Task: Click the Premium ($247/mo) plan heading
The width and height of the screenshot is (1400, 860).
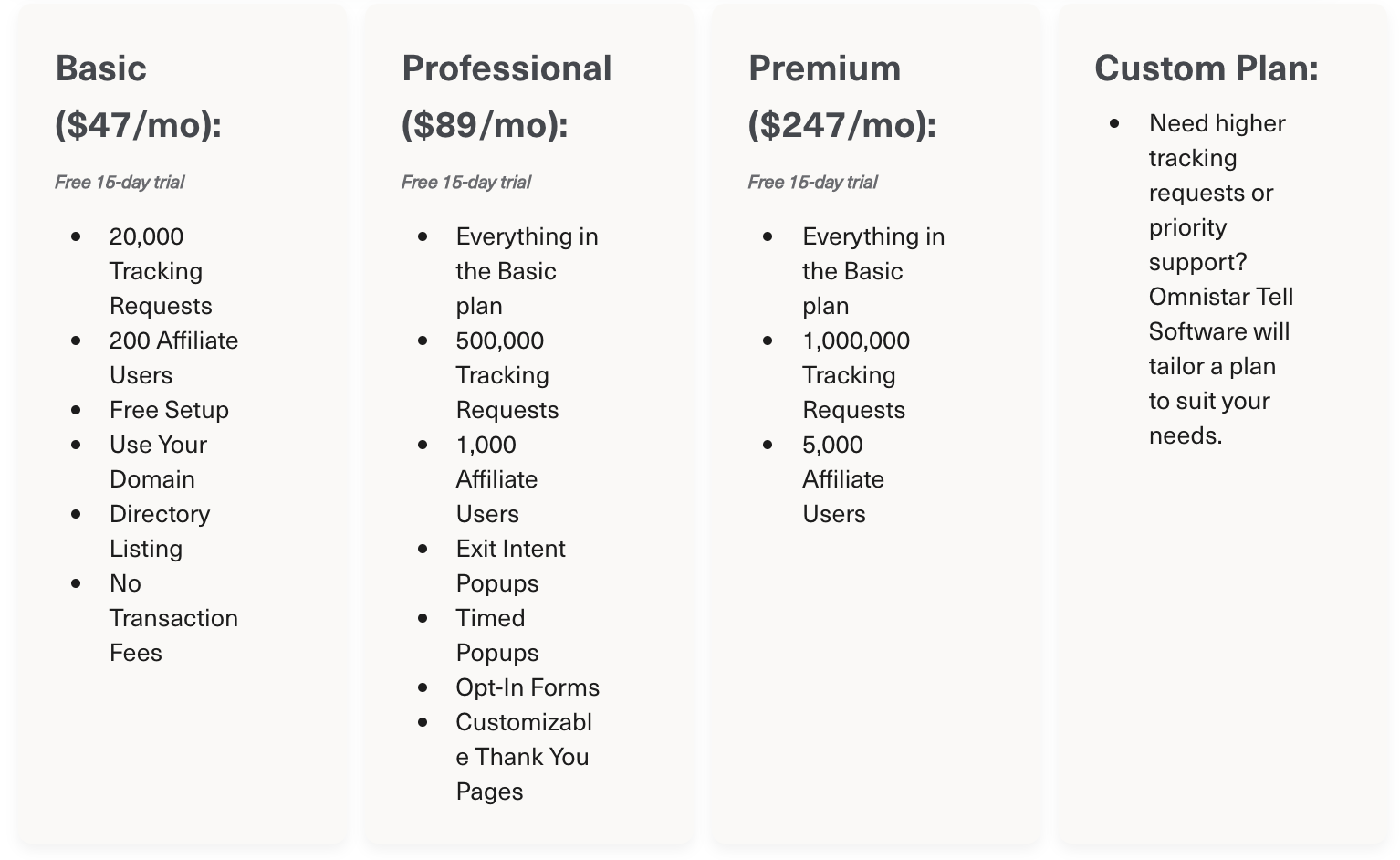Action: [x=841, y=96]
